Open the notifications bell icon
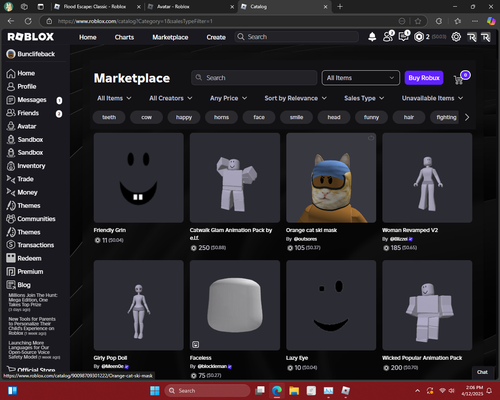 pyautogui.click(x=372, y=37)
